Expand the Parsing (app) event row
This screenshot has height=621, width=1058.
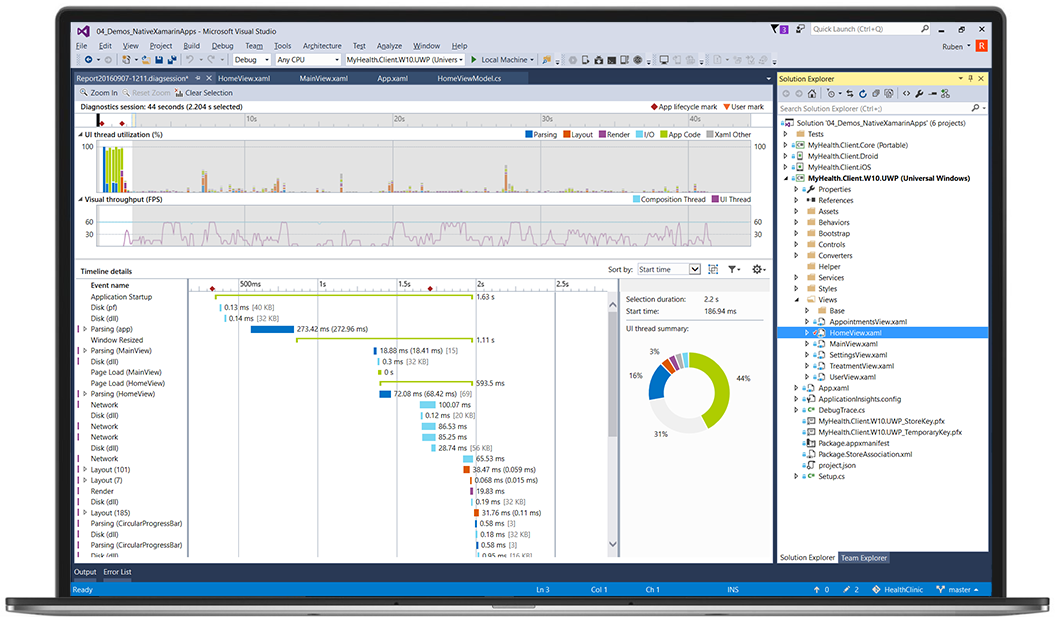pyautogui.click(x=85, y=329)
